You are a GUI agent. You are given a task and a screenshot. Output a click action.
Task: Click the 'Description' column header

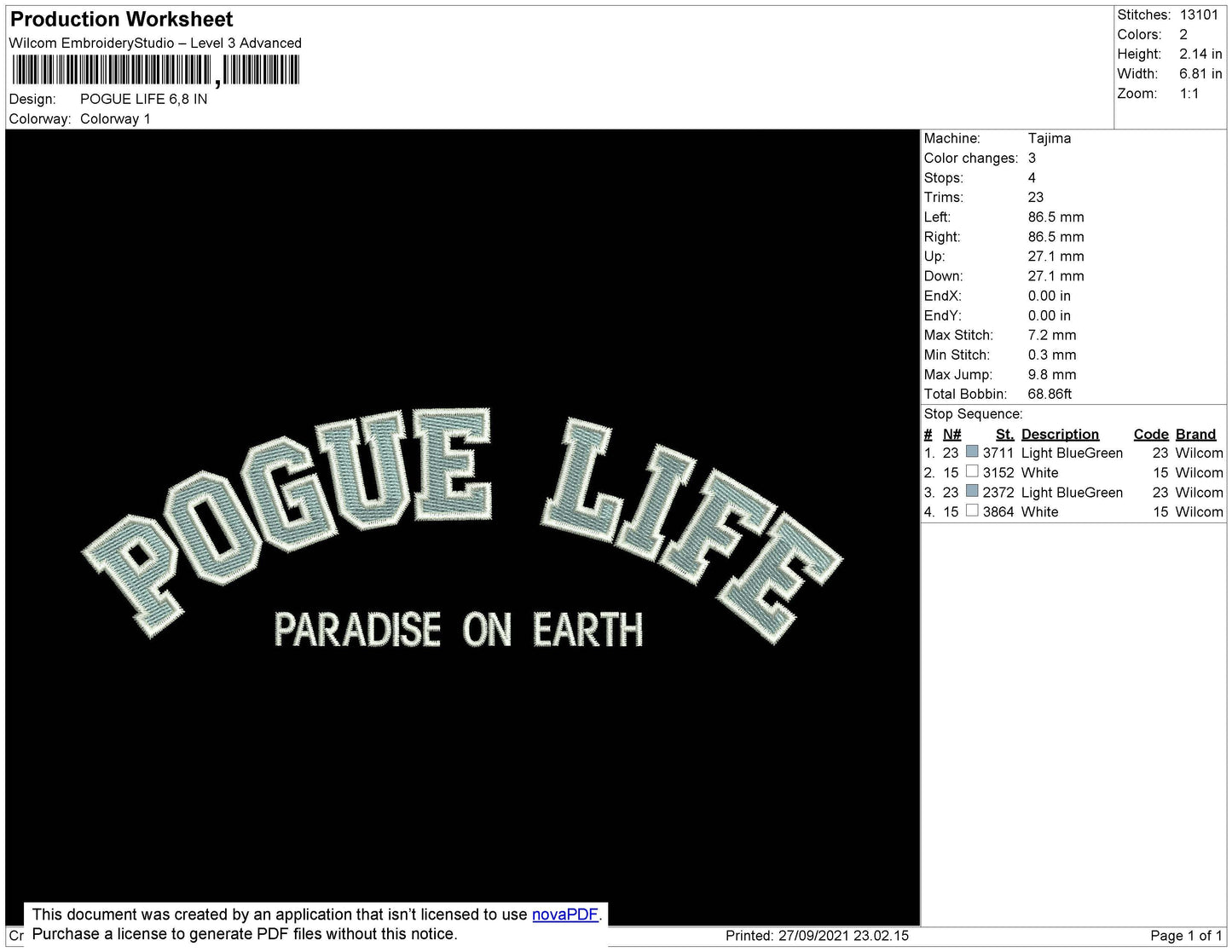click(1060, 435)
